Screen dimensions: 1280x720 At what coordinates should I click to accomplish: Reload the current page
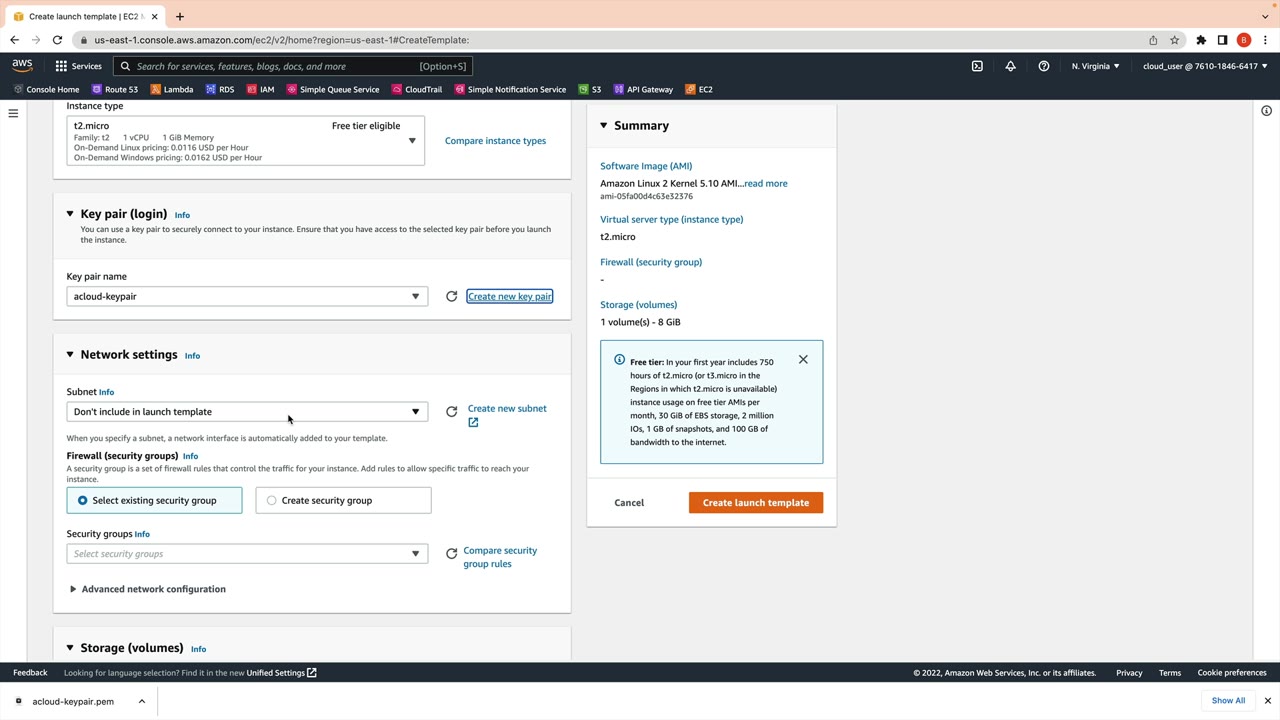[x=57, y=40]
